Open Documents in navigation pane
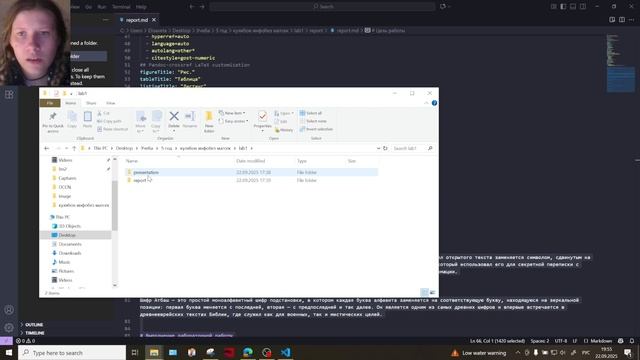 point(69,244)
